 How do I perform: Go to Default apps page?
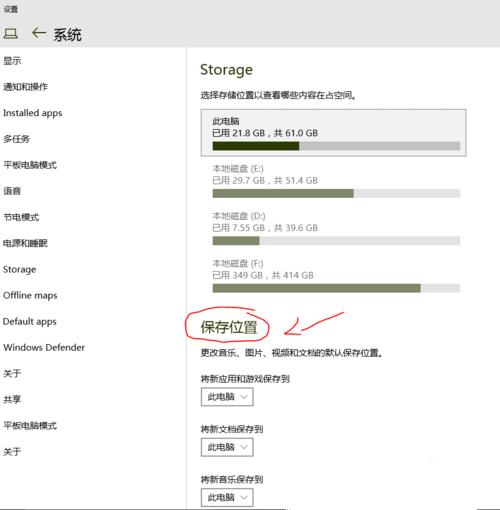click(30, 322)
